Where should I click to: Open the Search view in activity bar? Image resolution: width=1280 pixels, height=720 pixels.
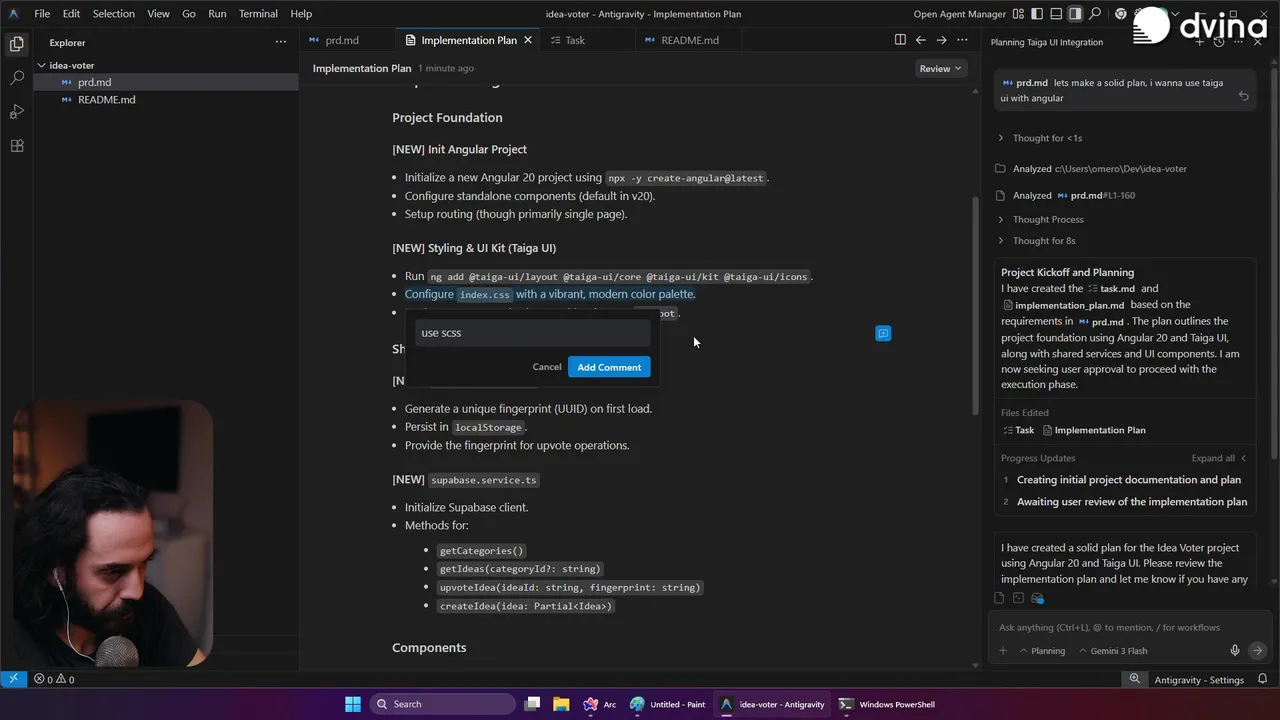[16, 78]
